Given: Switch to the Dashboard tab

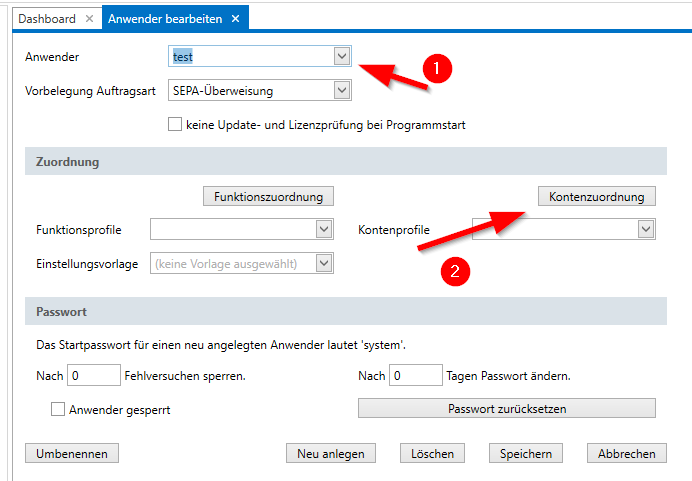Looking at the screenshot, I should tap(47, 19).
